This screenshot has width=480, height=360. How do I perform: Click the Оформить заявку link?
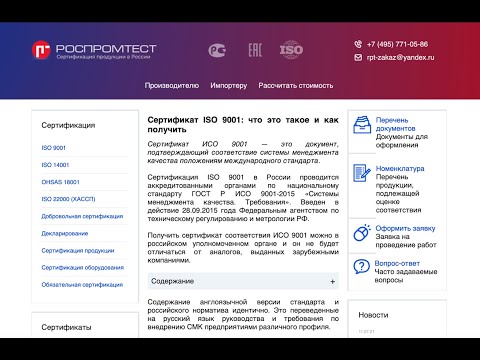[x=405, y=228]
